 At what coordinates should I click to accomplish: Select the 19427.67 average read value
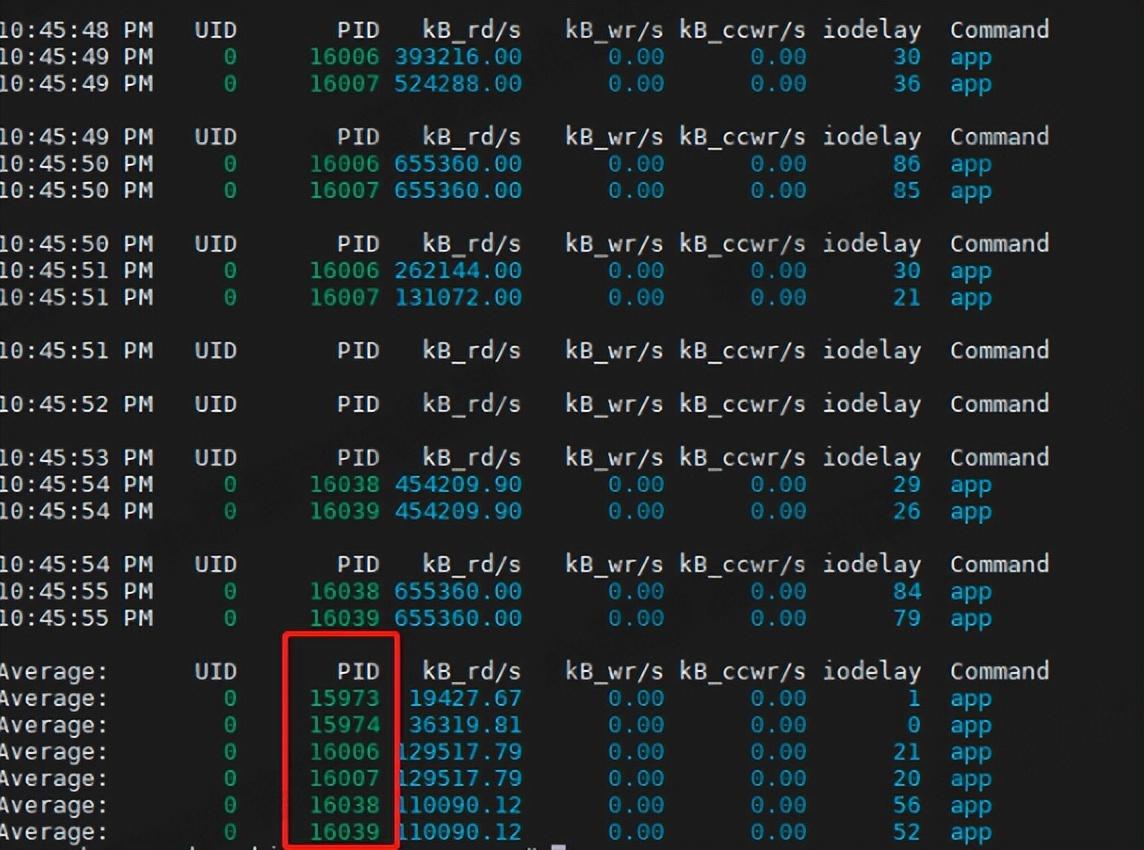pos(465,698)
